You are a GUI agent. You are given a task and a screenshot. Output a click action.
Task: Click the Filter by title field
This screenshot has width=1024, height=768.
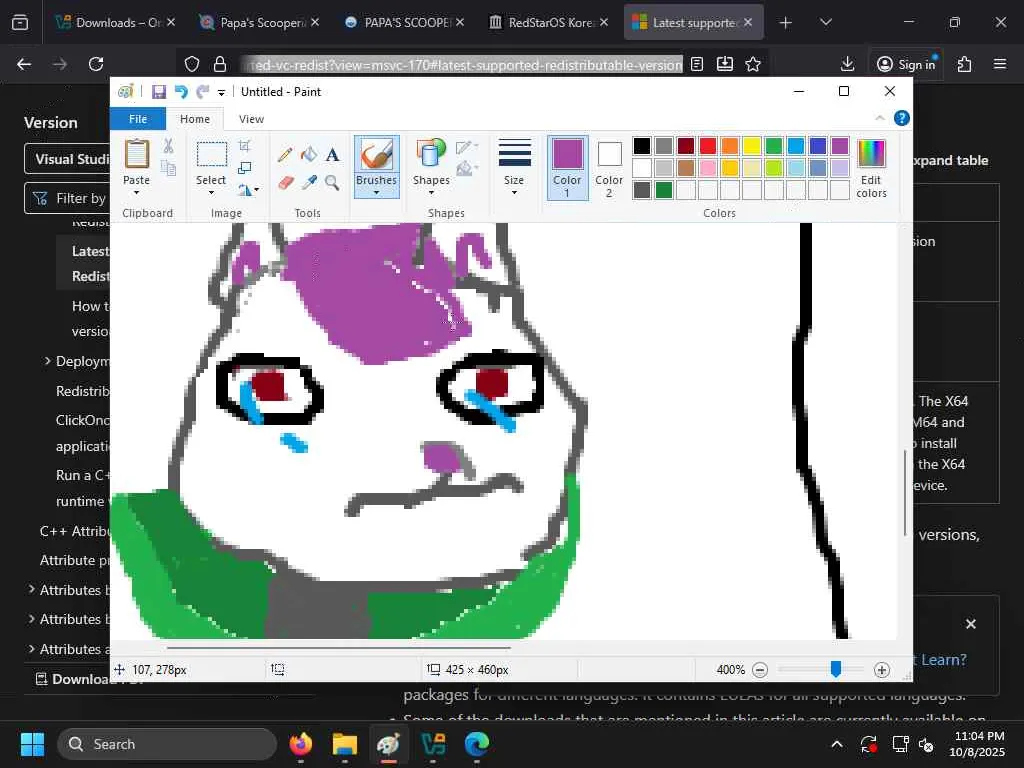tap(67, 198)
